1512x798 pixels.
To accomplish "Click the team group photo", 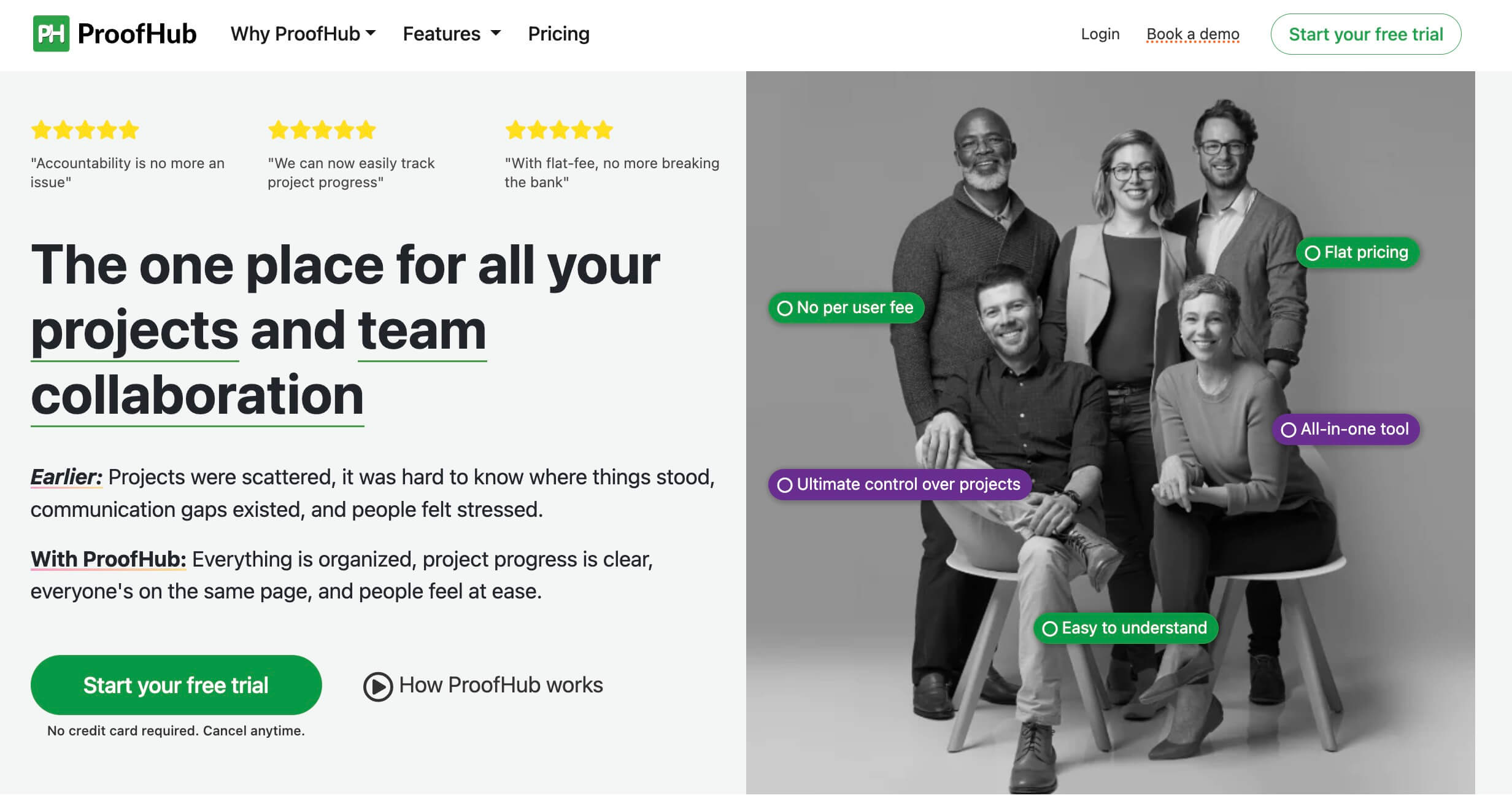I will coord(1110,433).
